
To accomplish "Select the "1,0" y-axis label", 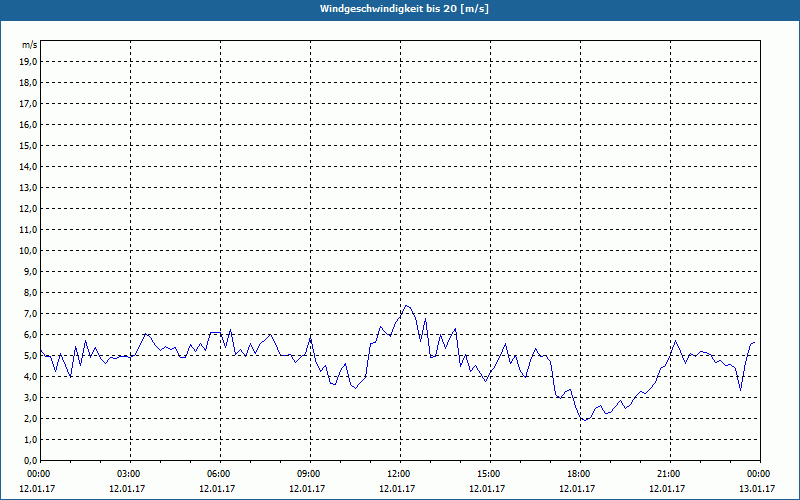I will [31, 440].
